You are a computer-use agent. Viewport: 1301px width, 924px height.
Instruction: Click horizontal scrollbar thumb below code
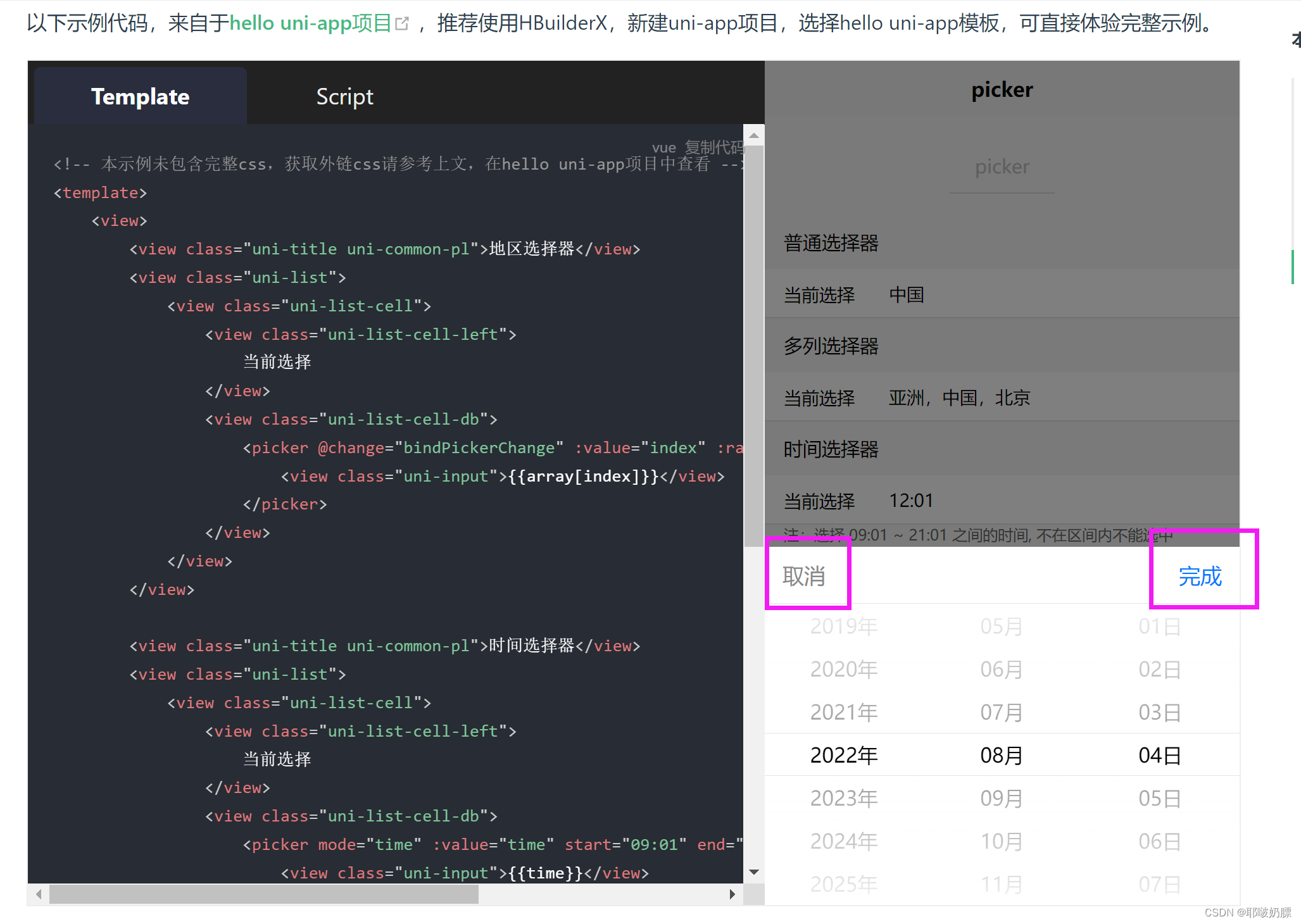pos(263,894)
